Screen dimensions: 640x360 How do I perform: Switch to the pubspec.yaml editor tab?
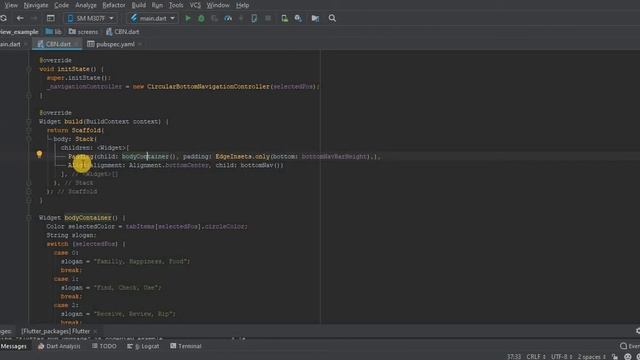pos(115,44)
